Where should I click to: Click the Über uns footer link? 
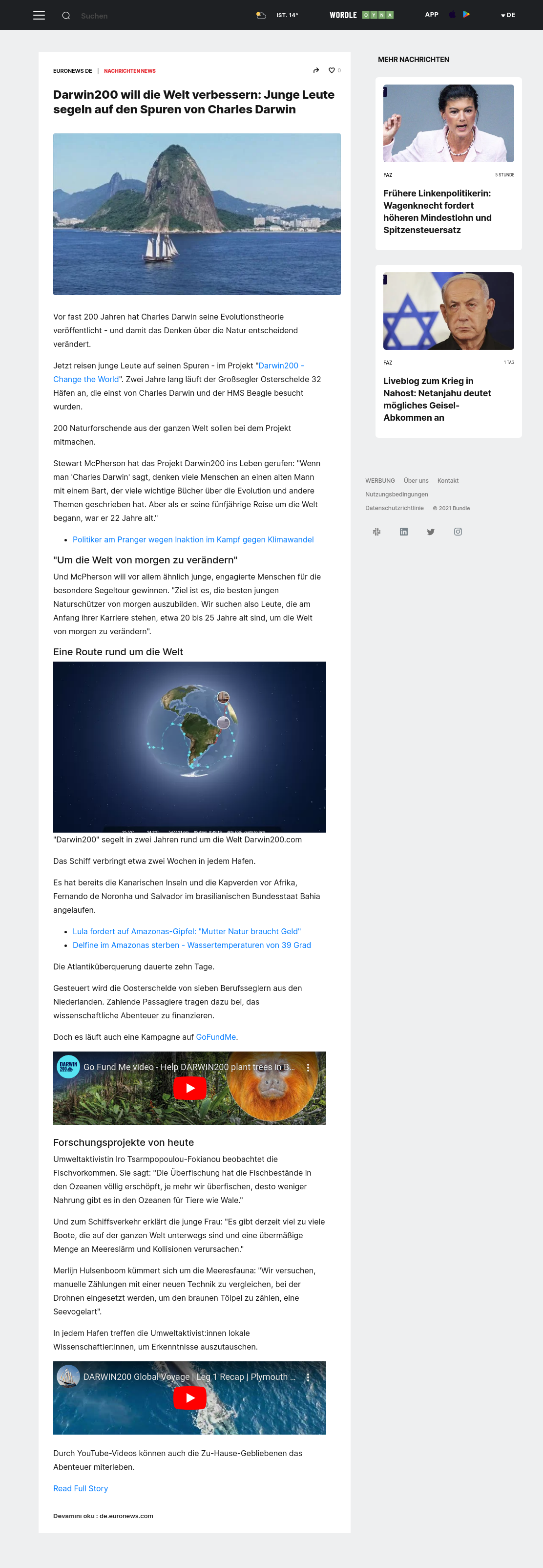(416, 481)
